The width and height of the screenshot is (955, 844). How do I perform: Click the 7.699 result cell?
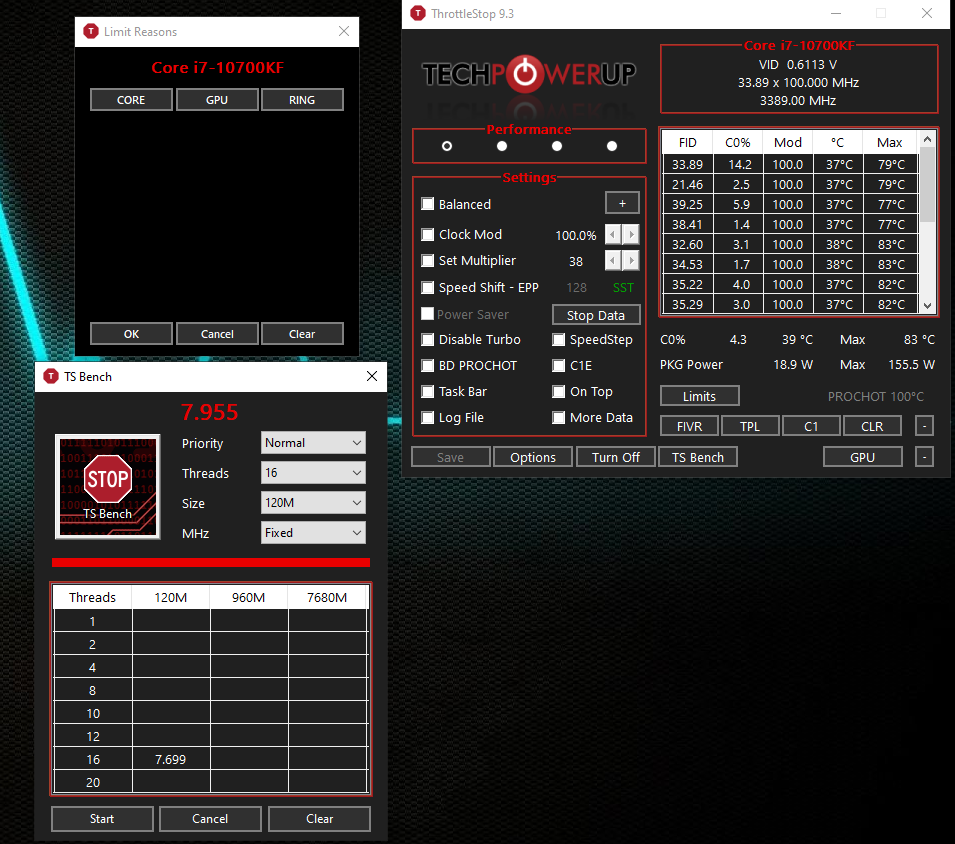coord(171,759)
